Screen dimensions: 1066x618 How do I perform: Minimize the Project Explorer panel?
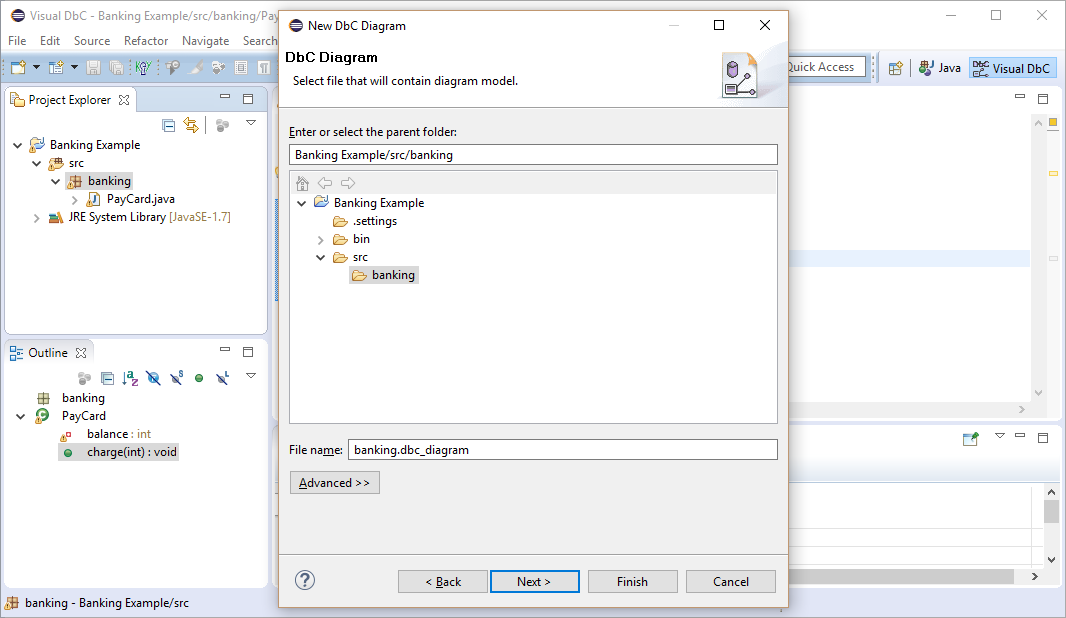pyautogui.click(x=225, y=97)
